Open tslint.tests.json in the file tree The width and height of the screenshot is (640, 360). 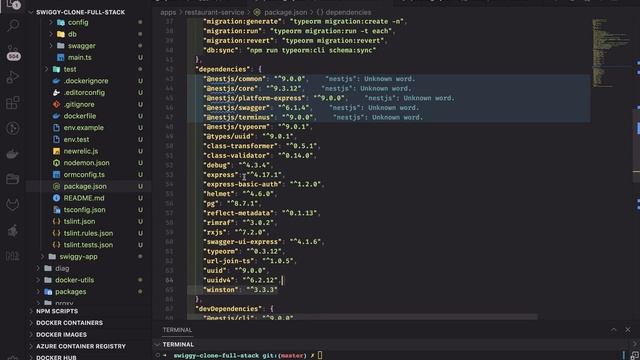point(89,245)
